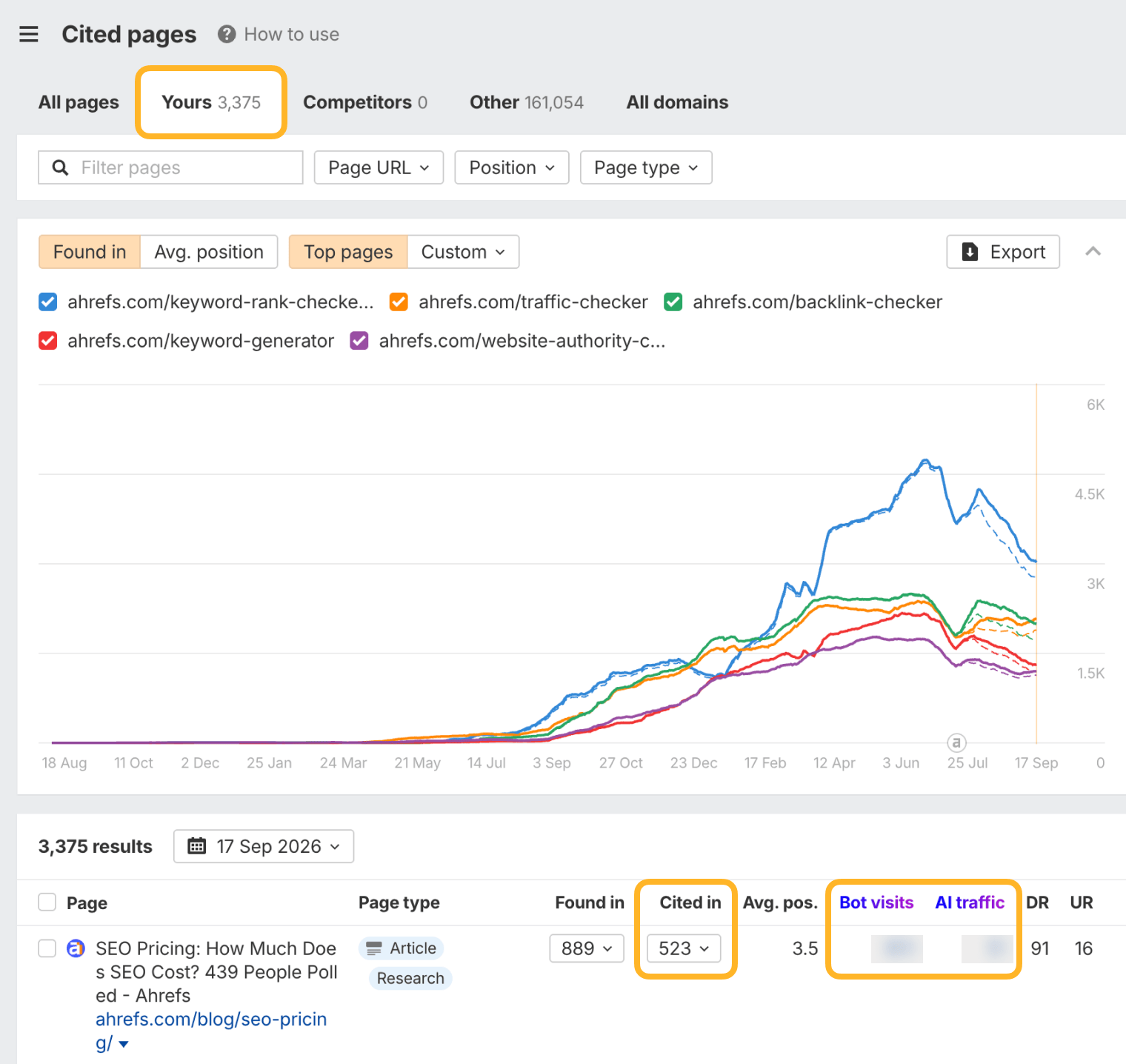
Task: Open ahrefs.com/blog/seo-pricing link
Action: pyautogui.click(x=211, y=1031)
